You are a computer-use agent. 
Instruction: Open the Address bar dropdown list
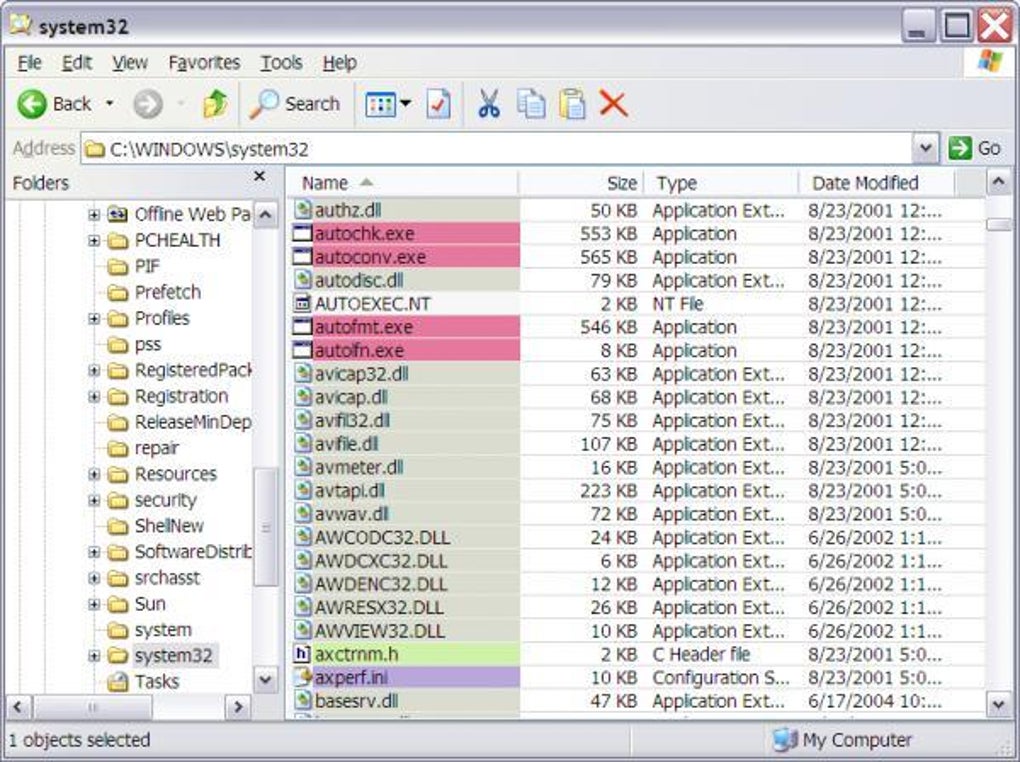coord(926,147)
